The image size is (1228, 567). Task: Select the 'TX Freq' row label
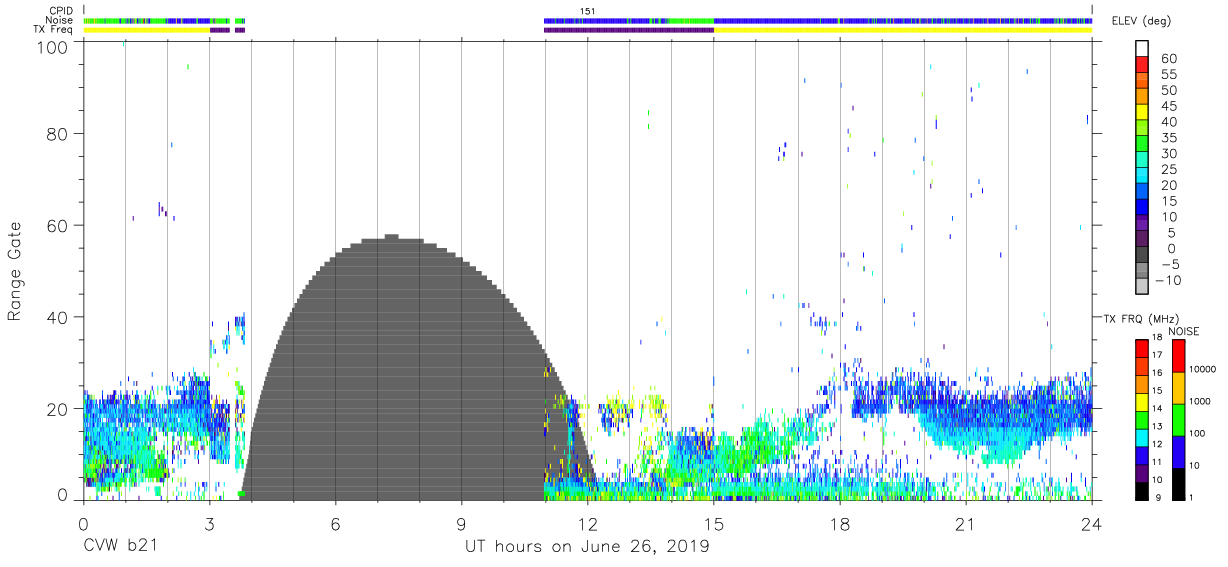pyautogui.click(x=53, y=30)
